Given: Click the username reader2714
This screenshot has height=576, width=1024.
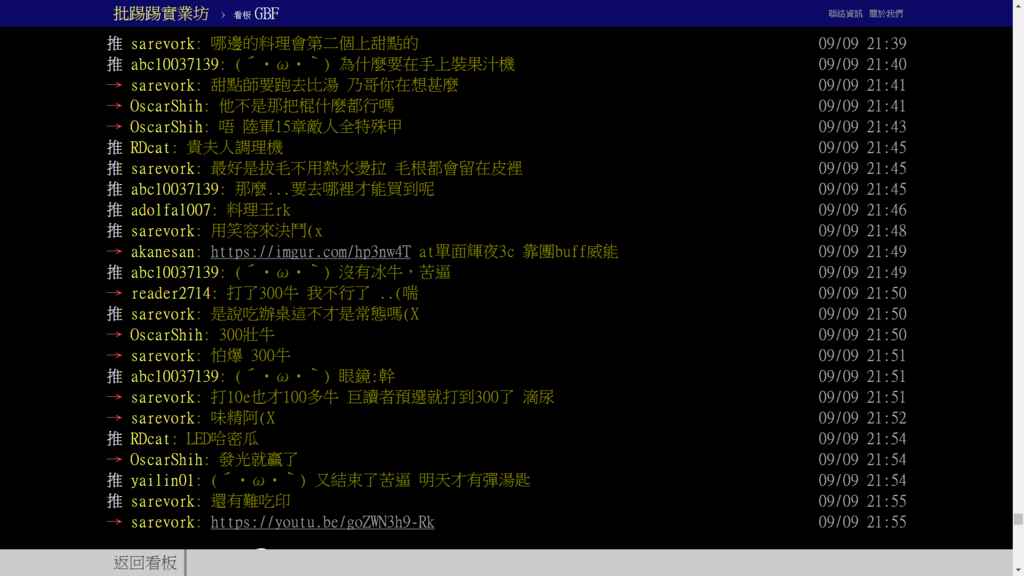Looking at the screenshot, I should point(170,293).
